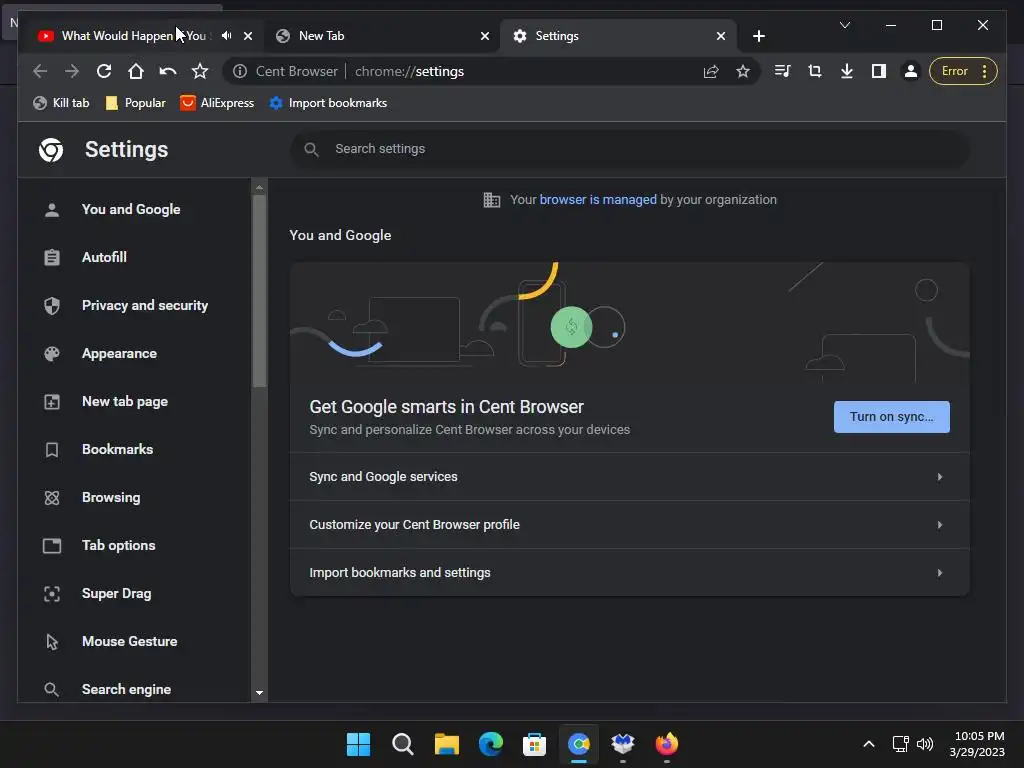Open the volume control in system tray
Screen dimensions: 1024x768
[925, 744]
